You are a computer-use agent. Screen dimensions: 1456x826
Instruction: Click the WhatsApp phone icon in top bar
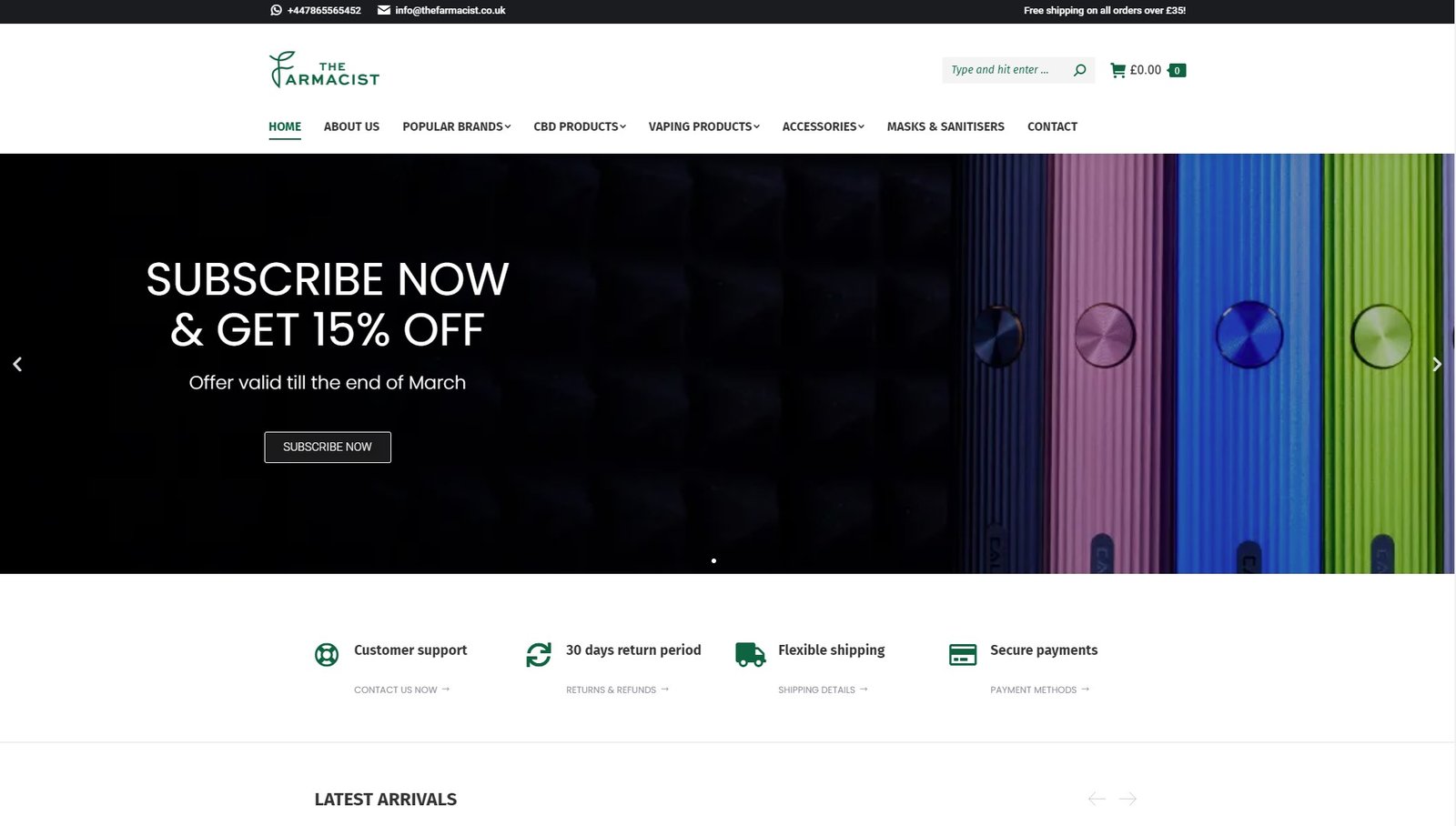coord(276,10)
